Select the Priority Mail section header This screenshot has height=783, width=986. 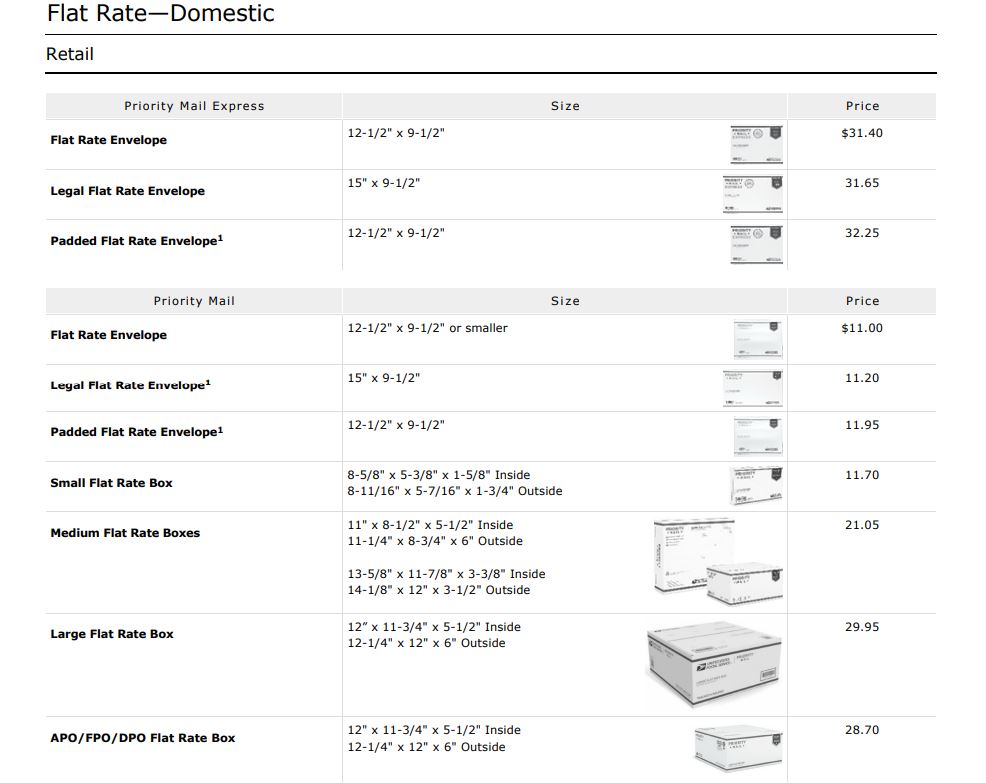193,301
